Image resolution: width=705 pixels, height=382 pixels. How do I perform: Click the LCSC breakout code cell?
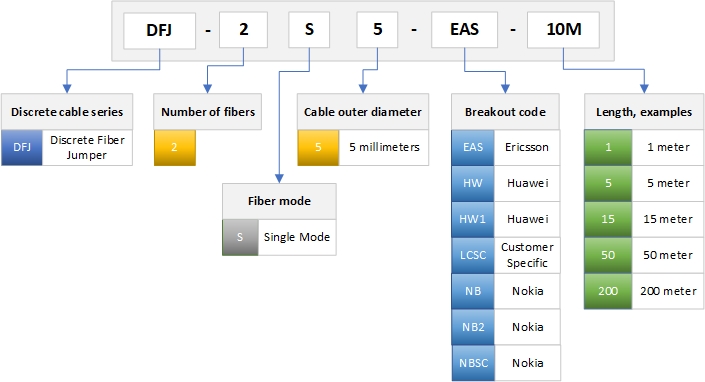point(473,255)
